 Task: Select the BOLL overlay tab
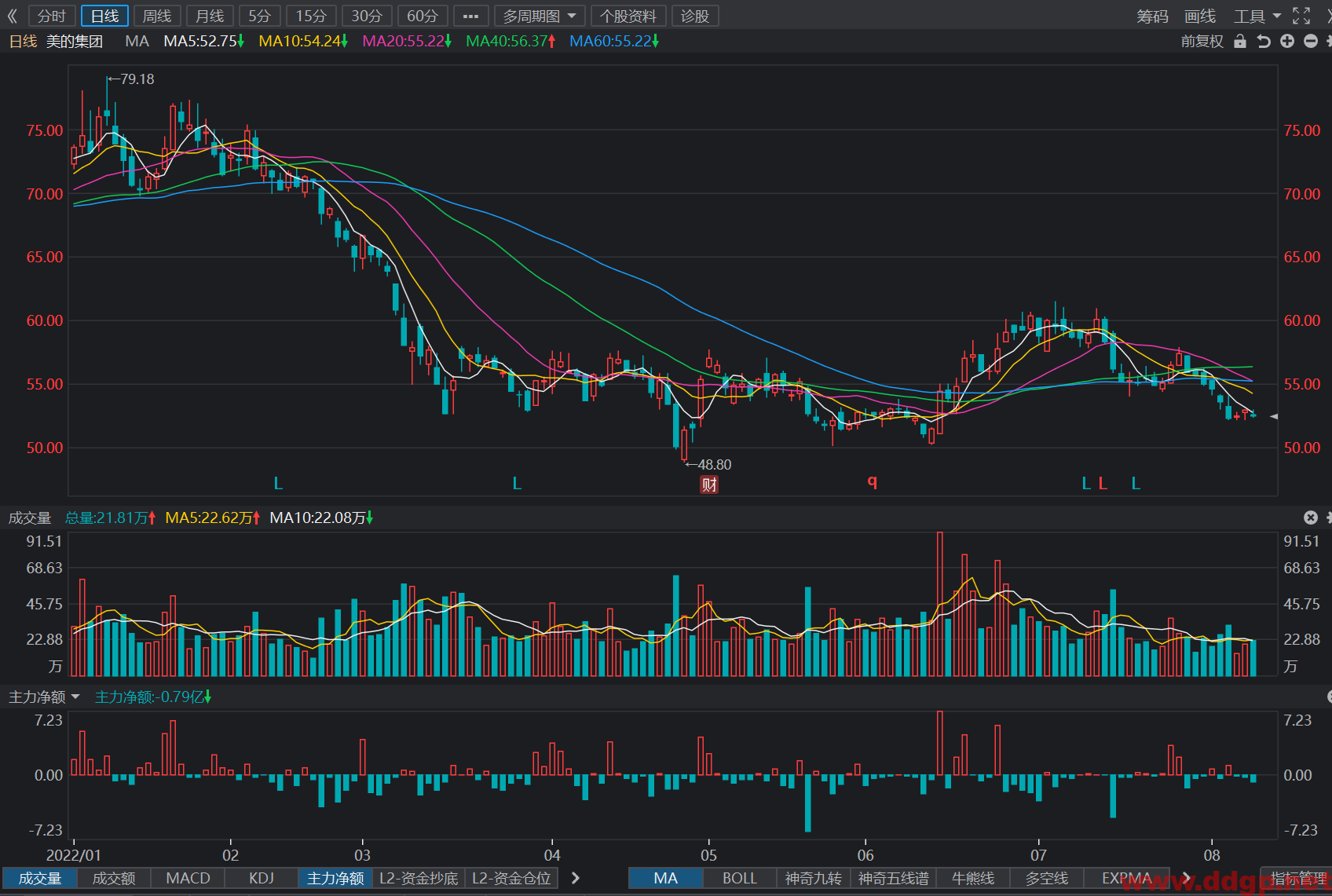740,878
